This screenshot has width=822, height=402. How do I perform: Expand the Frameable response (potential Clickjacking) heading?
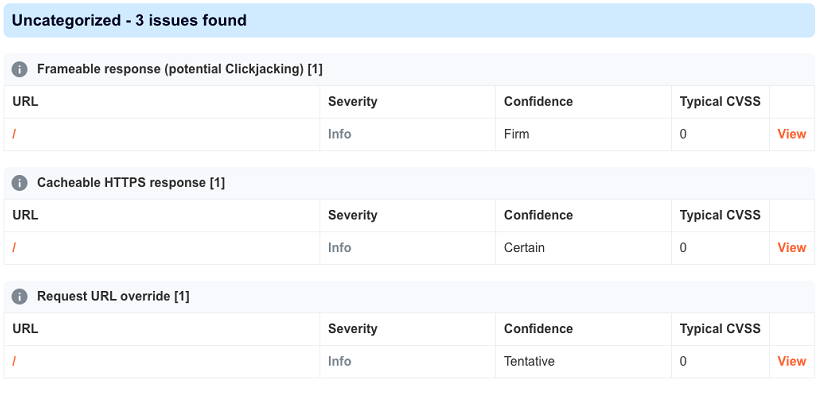pyautogui.click(x=180, y=69)
